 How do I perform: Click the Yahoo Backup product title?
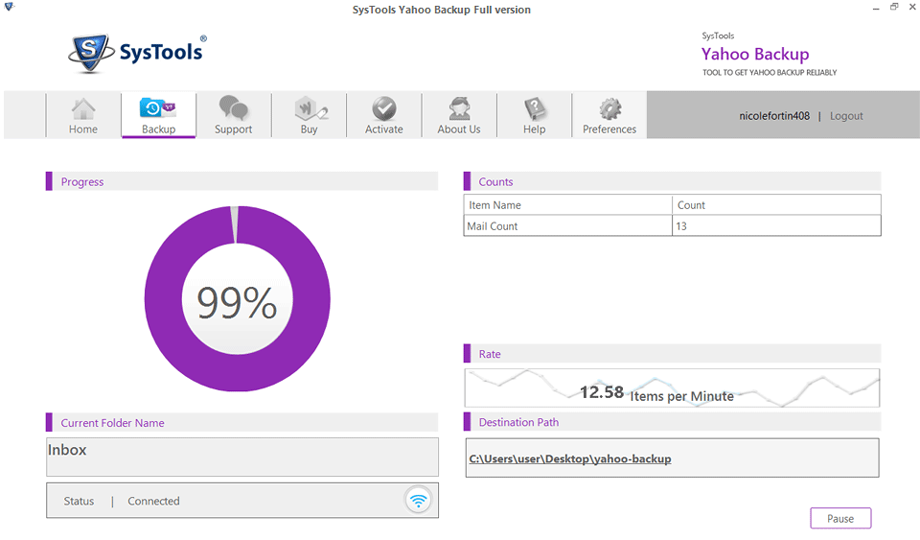point(755,54)
